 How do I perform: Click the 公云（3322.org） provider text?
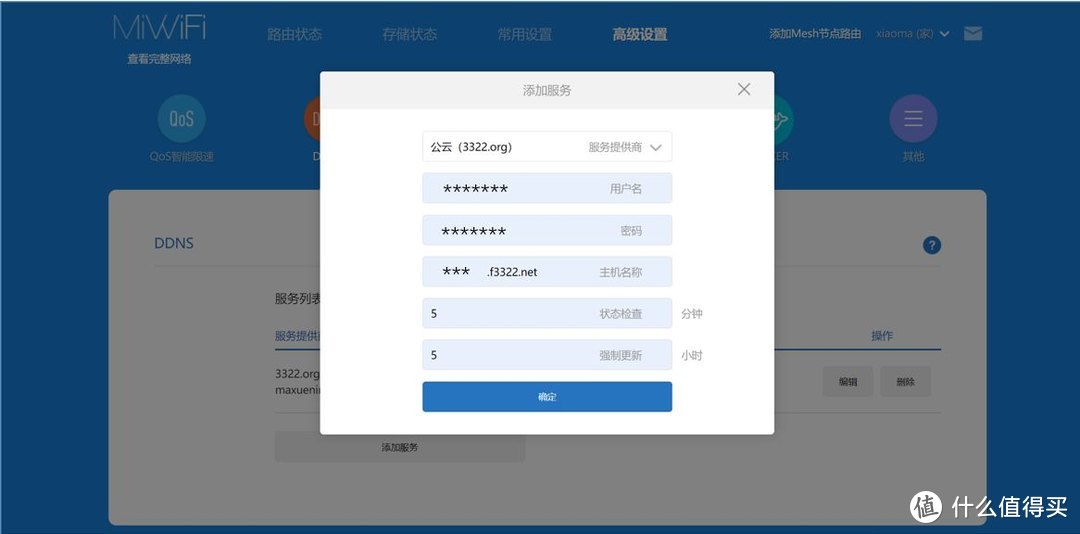[x=471, y=147]
